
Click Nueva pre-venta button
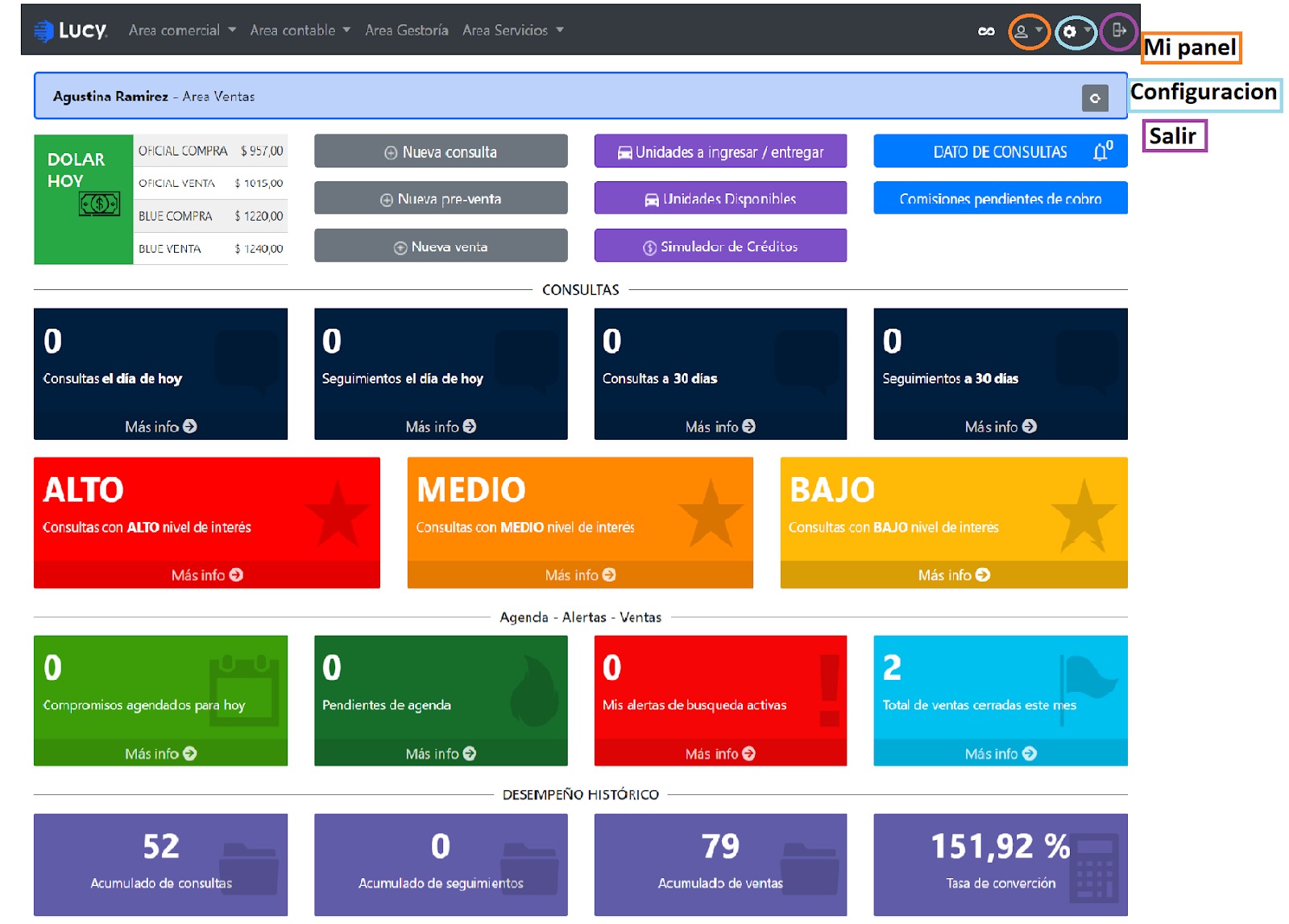pyautogui.click(x=441, y=198)
